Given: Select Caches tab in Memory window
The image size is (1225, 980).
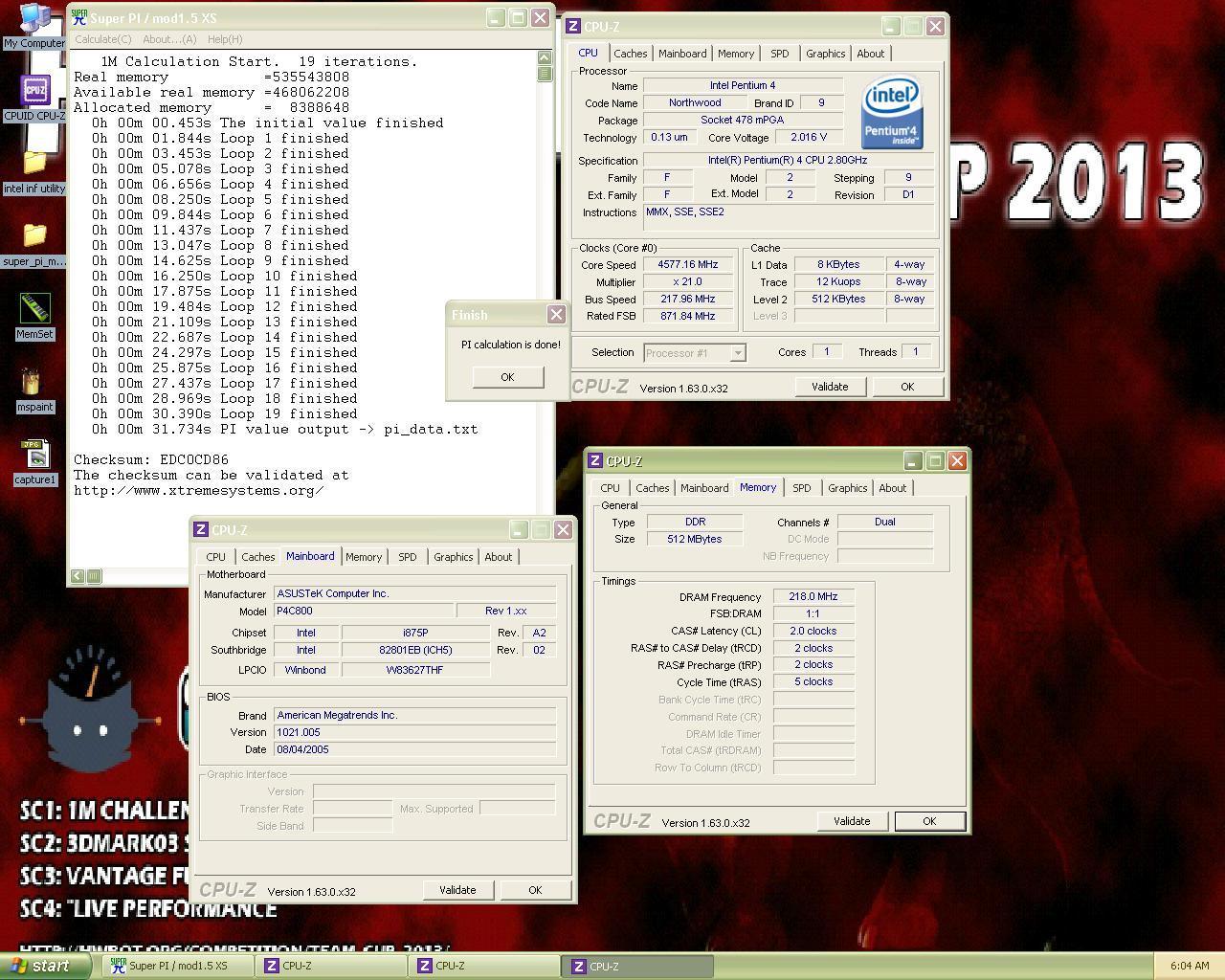Looking at the screenshot, I should 653,488.
